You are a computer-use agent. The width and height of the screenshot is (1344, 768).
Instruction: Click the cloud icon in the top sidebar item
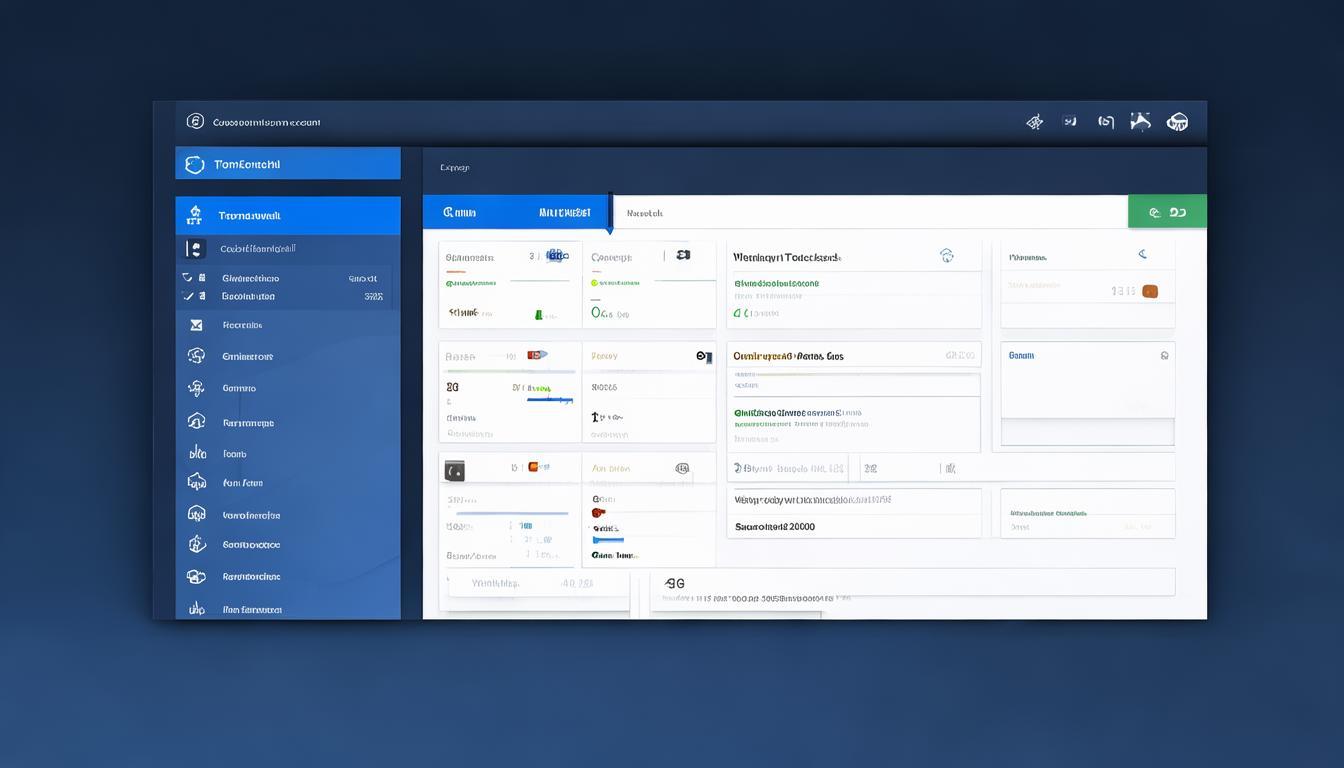tap(195, 164)
